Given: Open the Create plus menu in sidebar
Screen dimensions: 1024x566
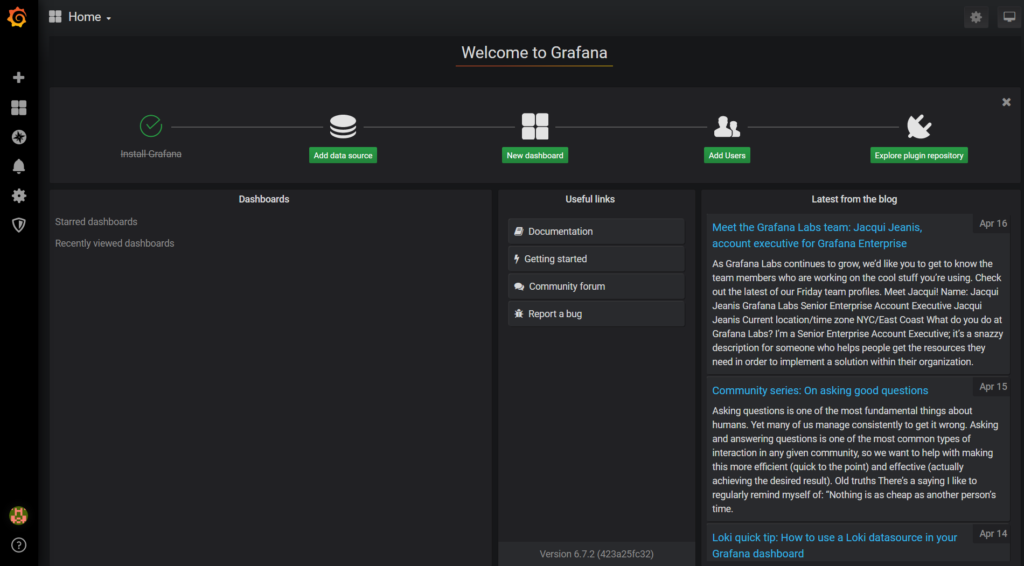Looking at the screenshot, I should pyautogui.click(x=18, y=78).
